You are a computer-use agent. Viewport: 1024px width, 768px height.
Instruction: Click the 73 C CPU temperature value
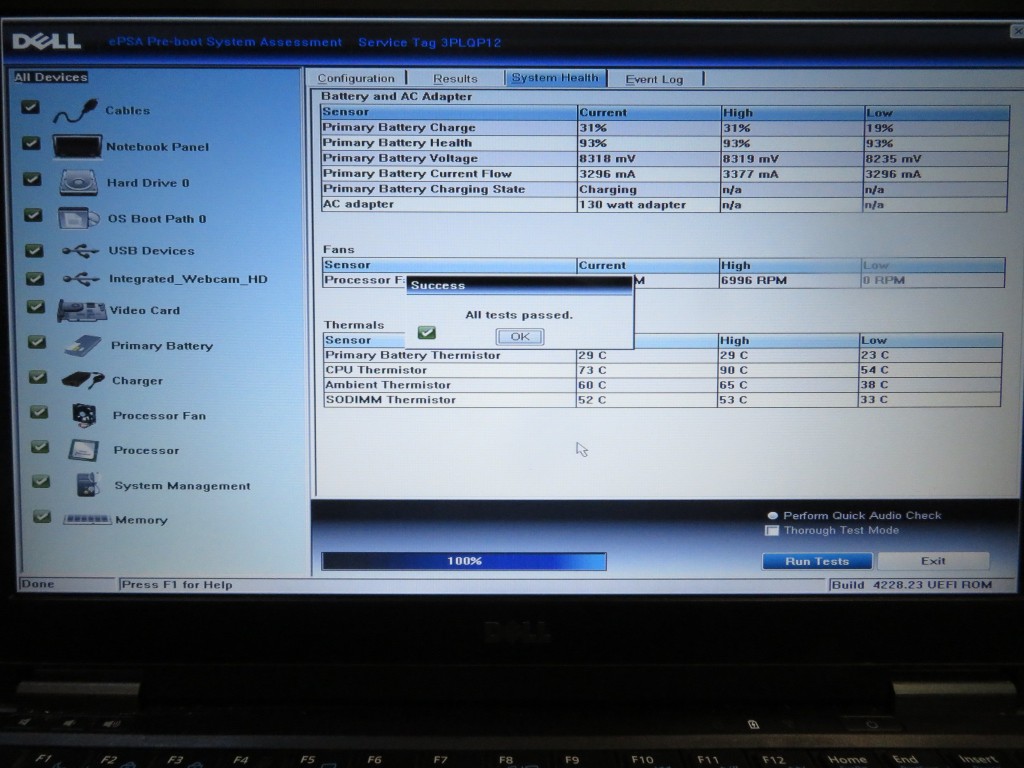tap(592, 370)
